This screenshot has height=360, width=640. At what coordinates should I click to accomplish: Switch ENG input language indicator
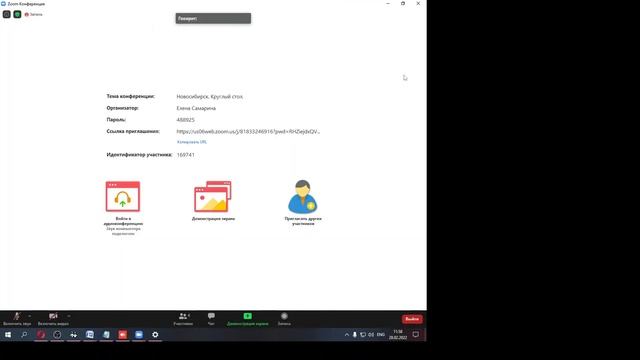click(381, 335)
